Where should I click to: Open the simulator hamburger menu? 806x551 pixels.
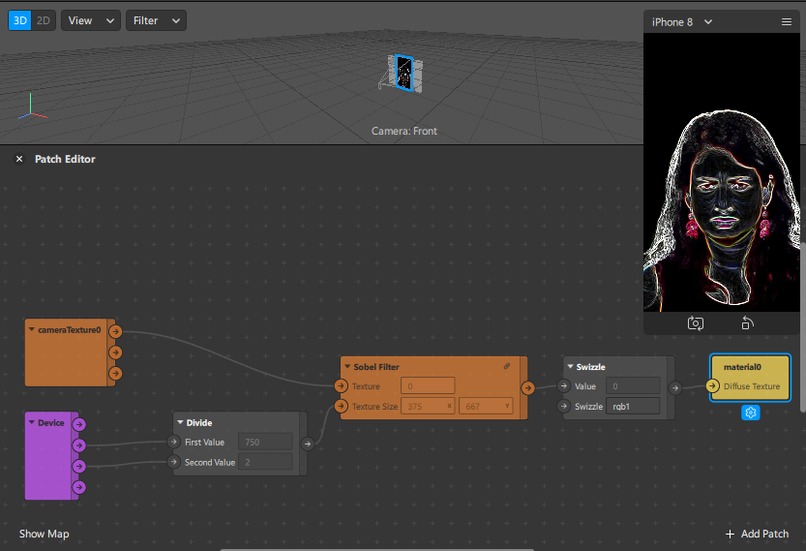[786, 22]
